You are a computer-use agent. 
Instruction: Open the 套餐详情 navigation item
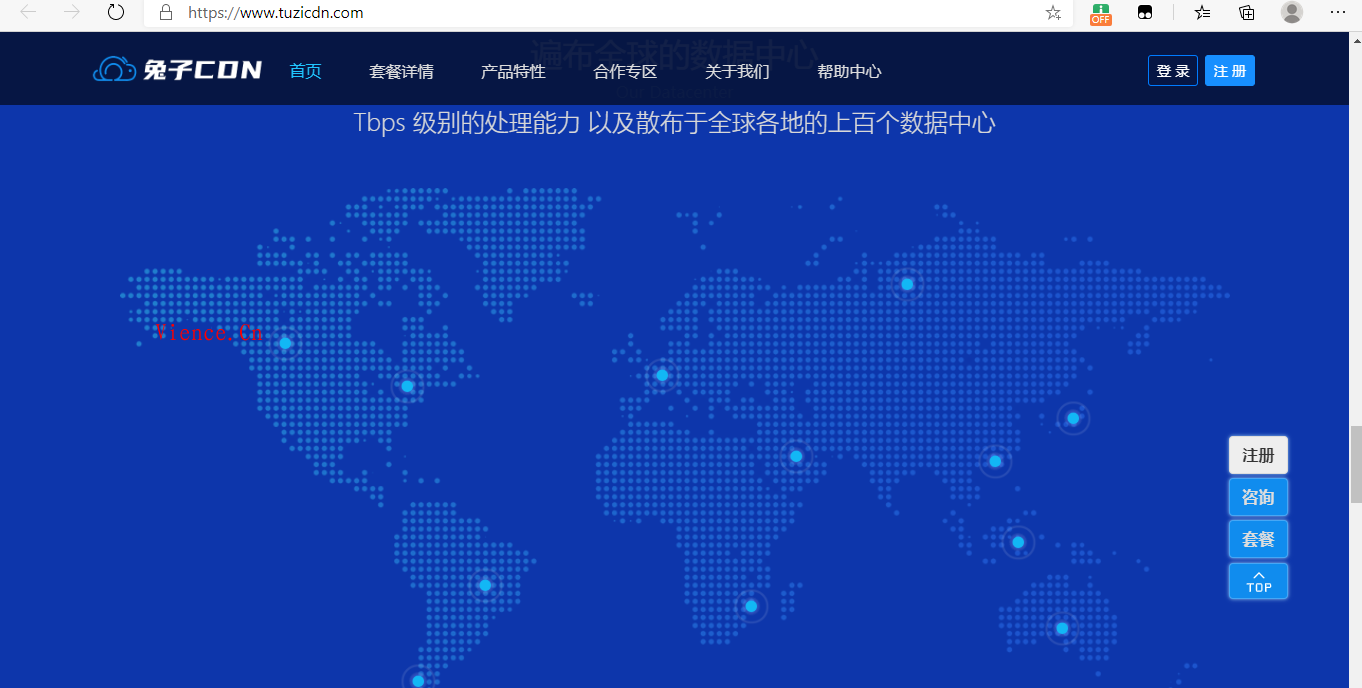401,71
